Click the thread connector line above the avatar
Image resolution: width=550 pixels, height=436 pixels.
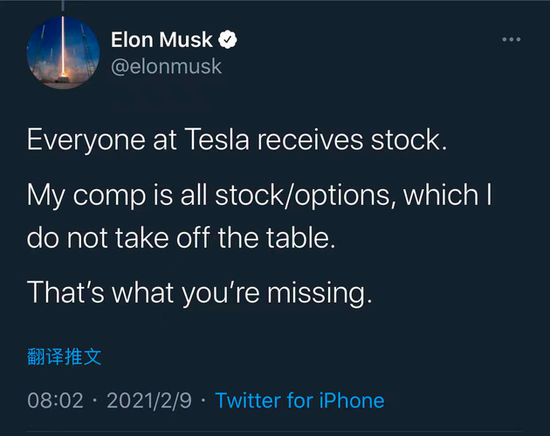click(63, 5)
